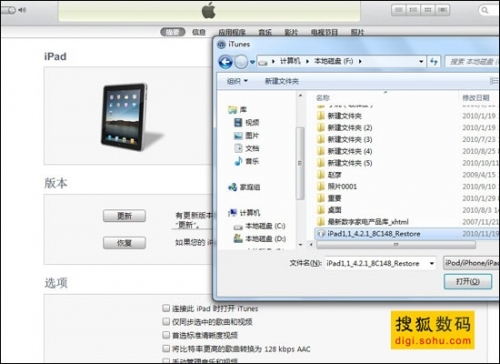This screenshot has width=500, height=364.
Task: Switch to the 信息 tab in iTunes
Action: click(199, 32)
